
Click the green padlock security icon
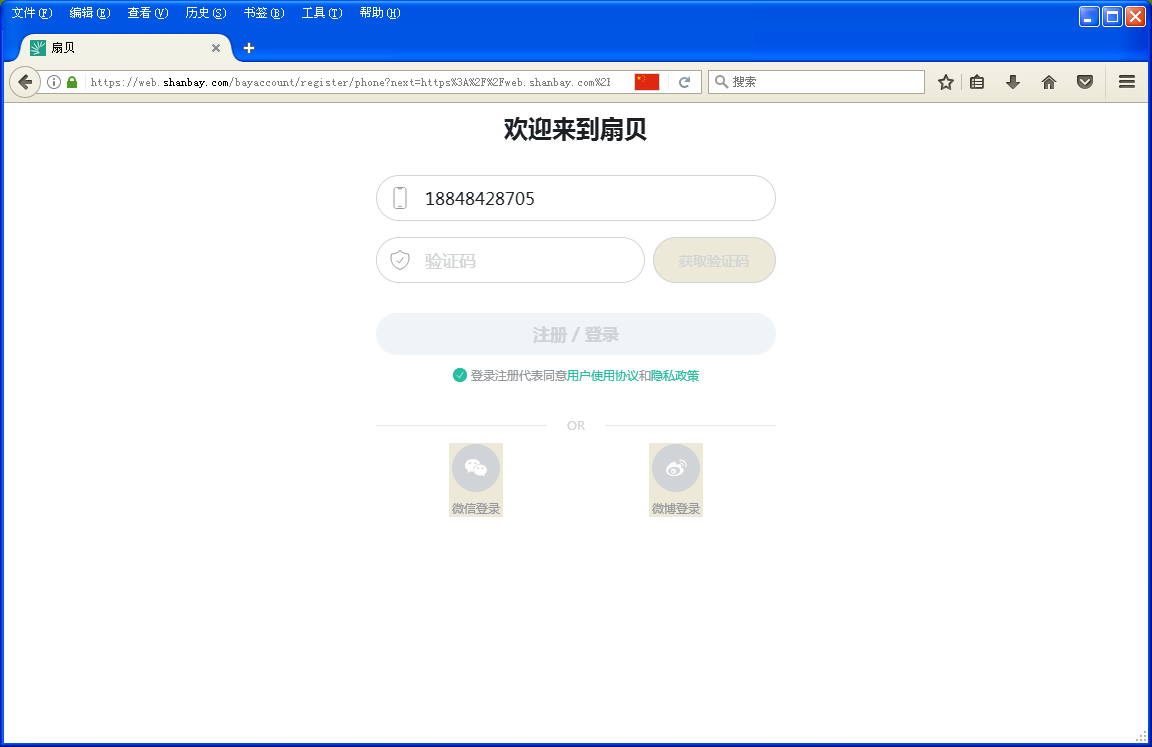[72, 82]
